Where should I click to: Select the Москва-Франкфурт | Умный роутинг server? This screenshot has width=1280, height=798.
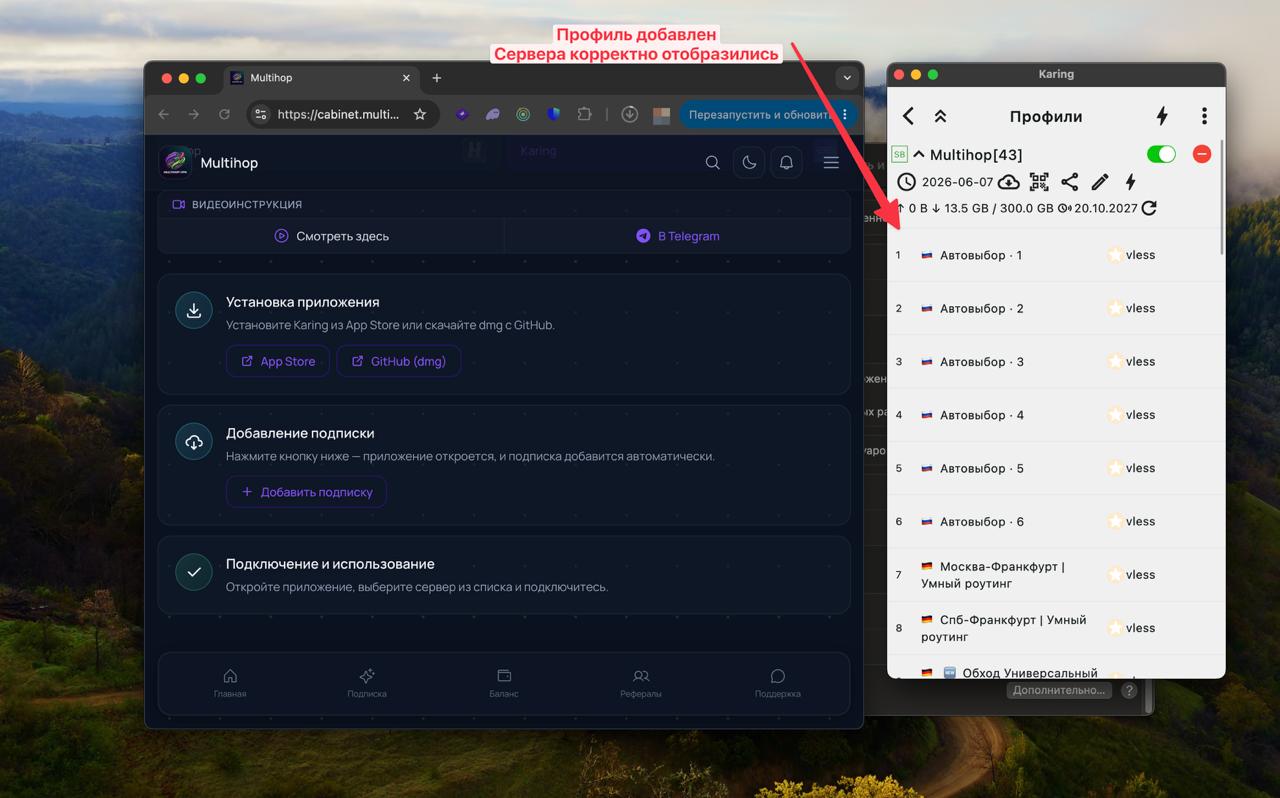point(1055,575)
